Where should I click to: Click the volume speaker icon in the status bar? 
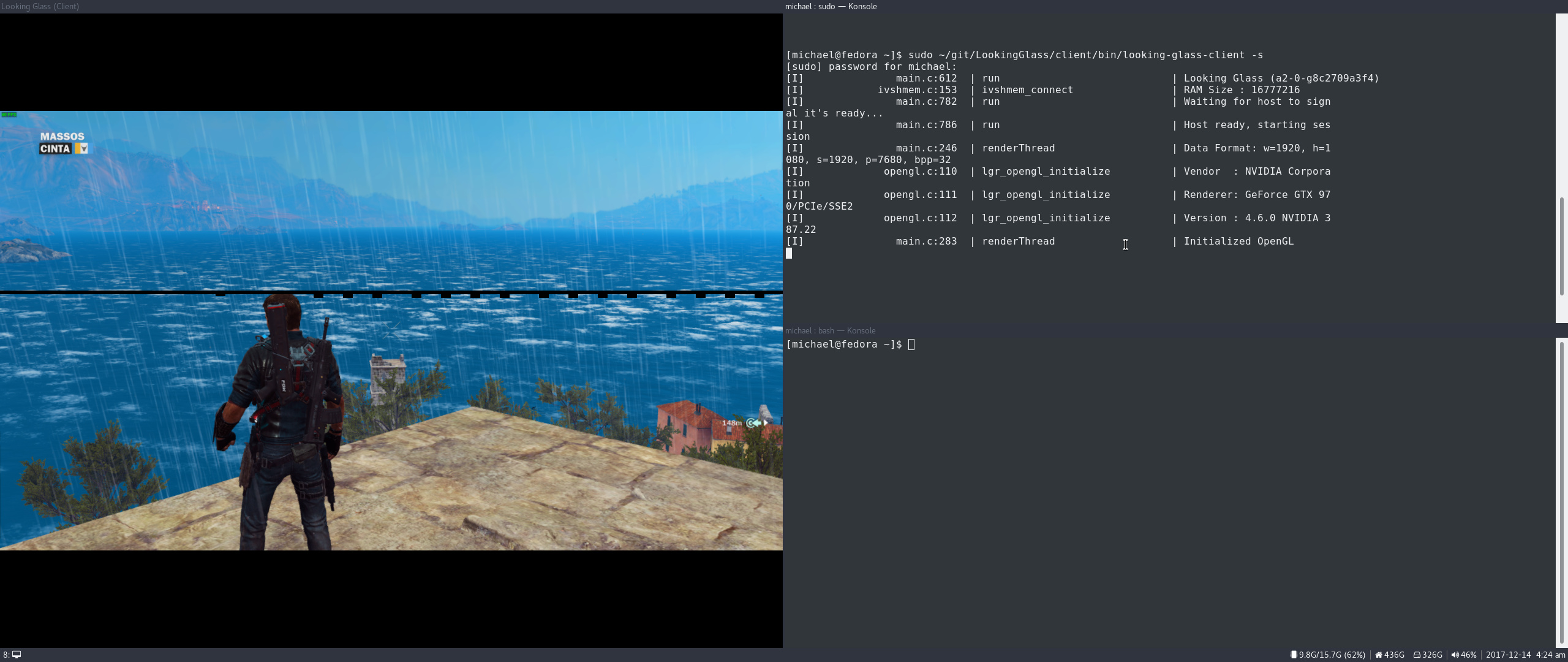coord(1455,655)
